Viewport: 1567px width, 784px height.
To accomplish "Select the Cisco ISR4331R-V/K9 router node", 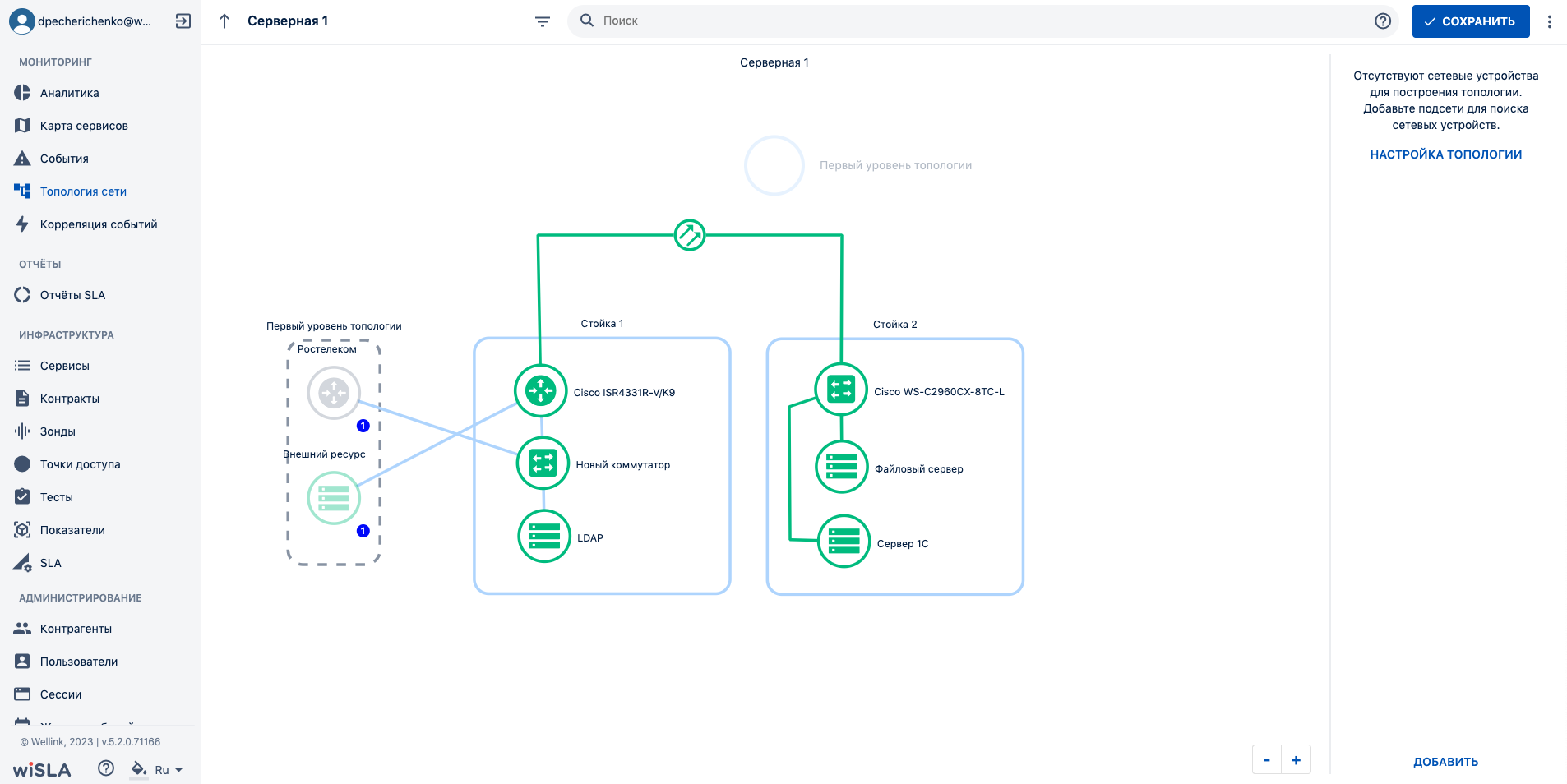I will click(x=541, y=391).
